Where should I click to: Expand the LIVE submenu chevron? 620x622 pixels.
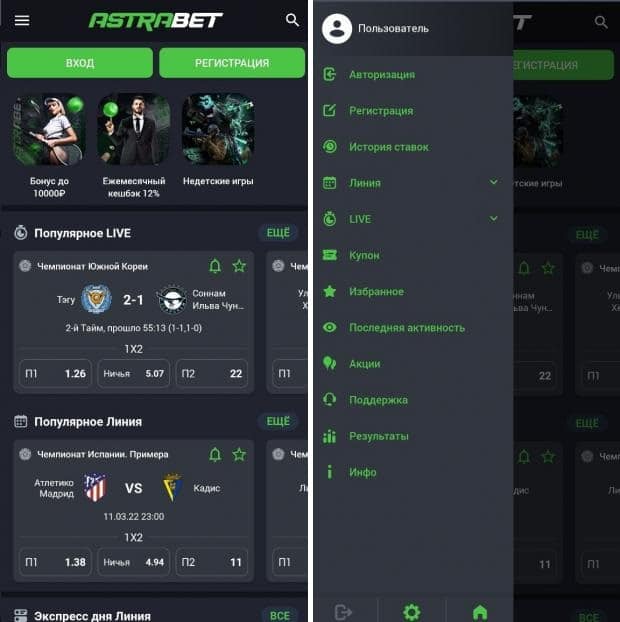pos(493,218)
